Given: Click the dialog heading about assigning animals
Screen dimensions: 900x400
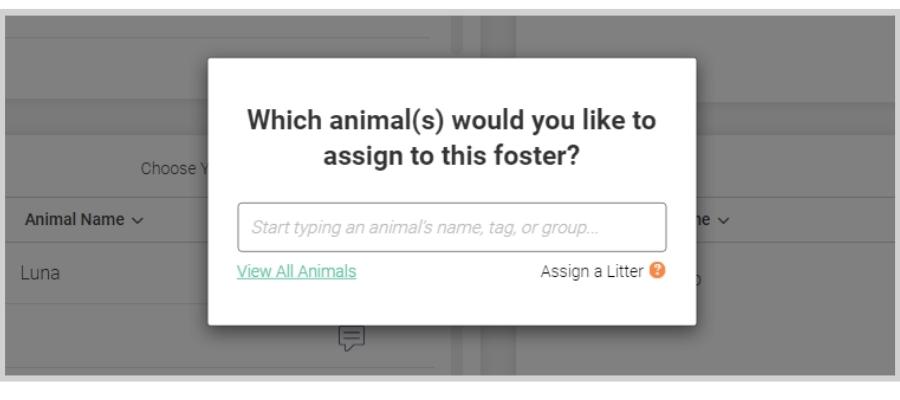Looking at the screenshot, I should click(452, 138).
